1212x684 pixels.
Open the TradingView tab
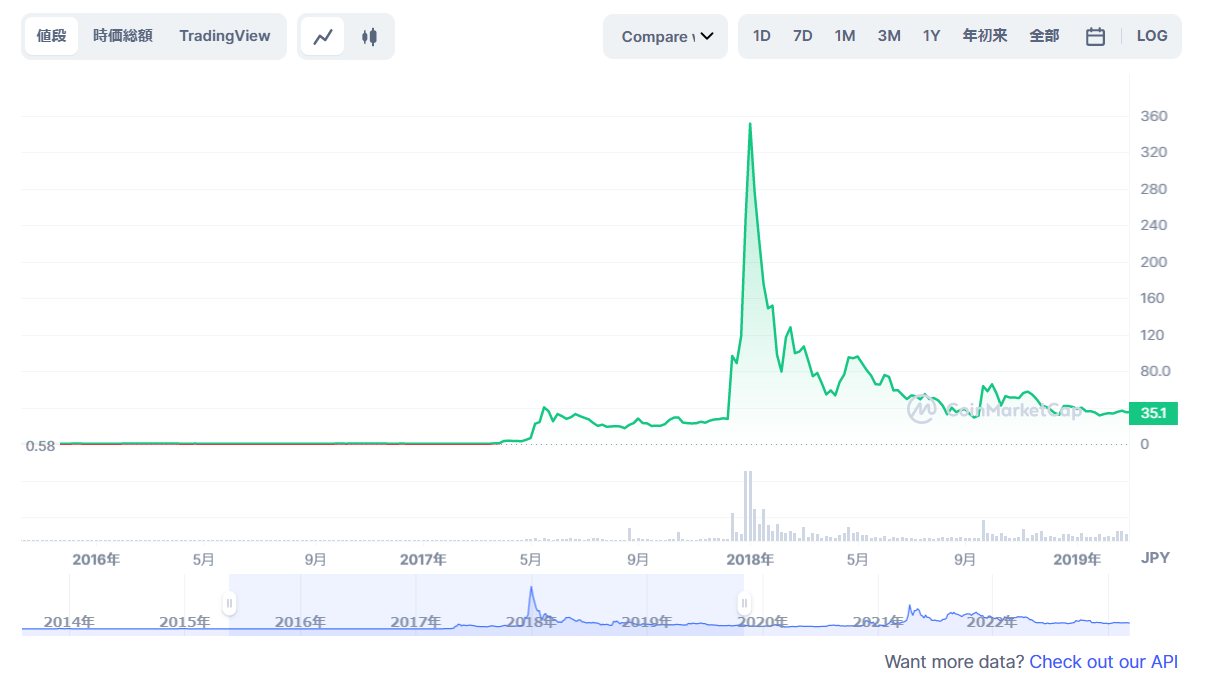click(225, 35)
